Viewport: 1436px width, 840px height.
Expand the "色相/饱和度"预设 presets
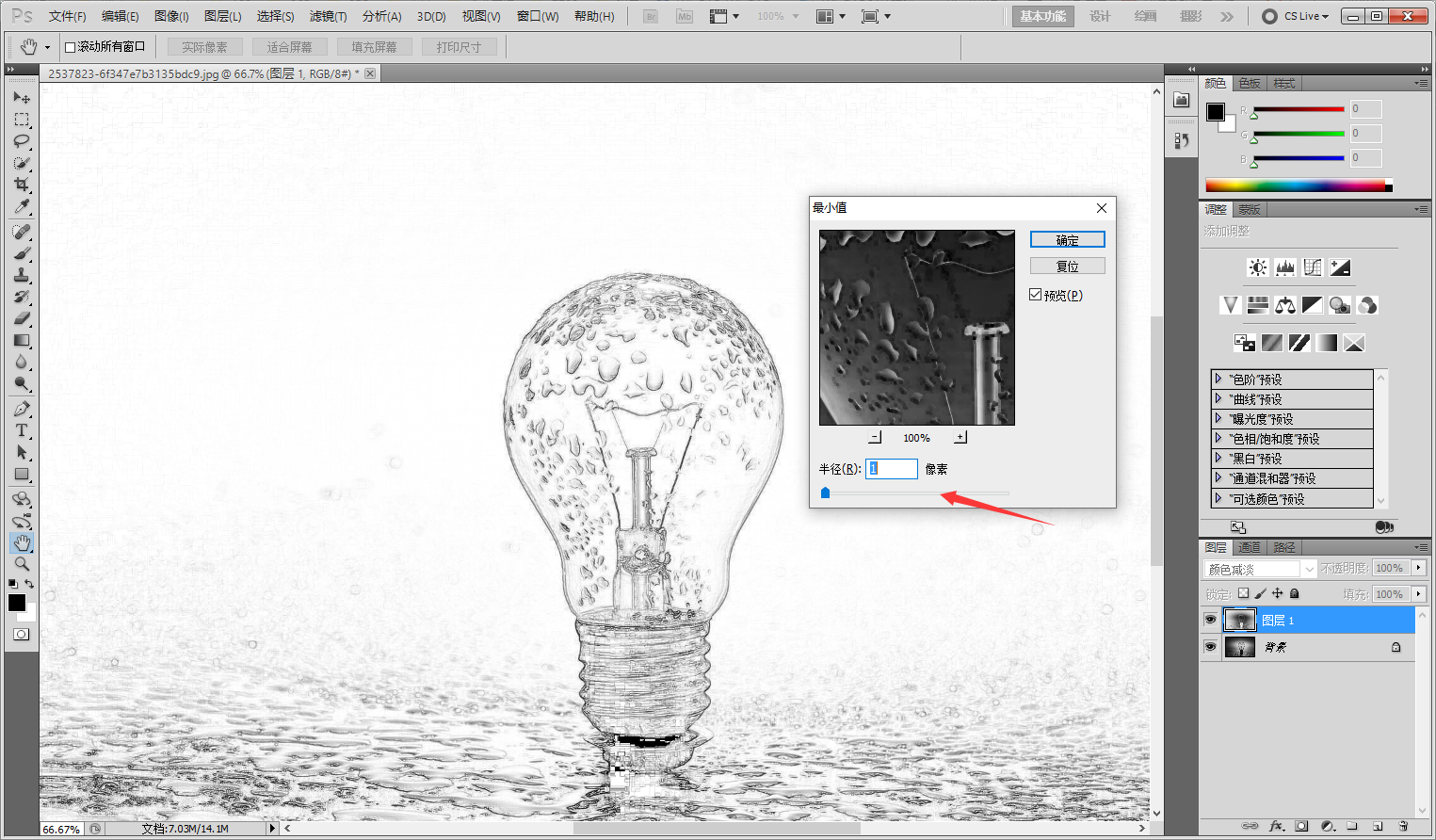(x=1218, y=438)
